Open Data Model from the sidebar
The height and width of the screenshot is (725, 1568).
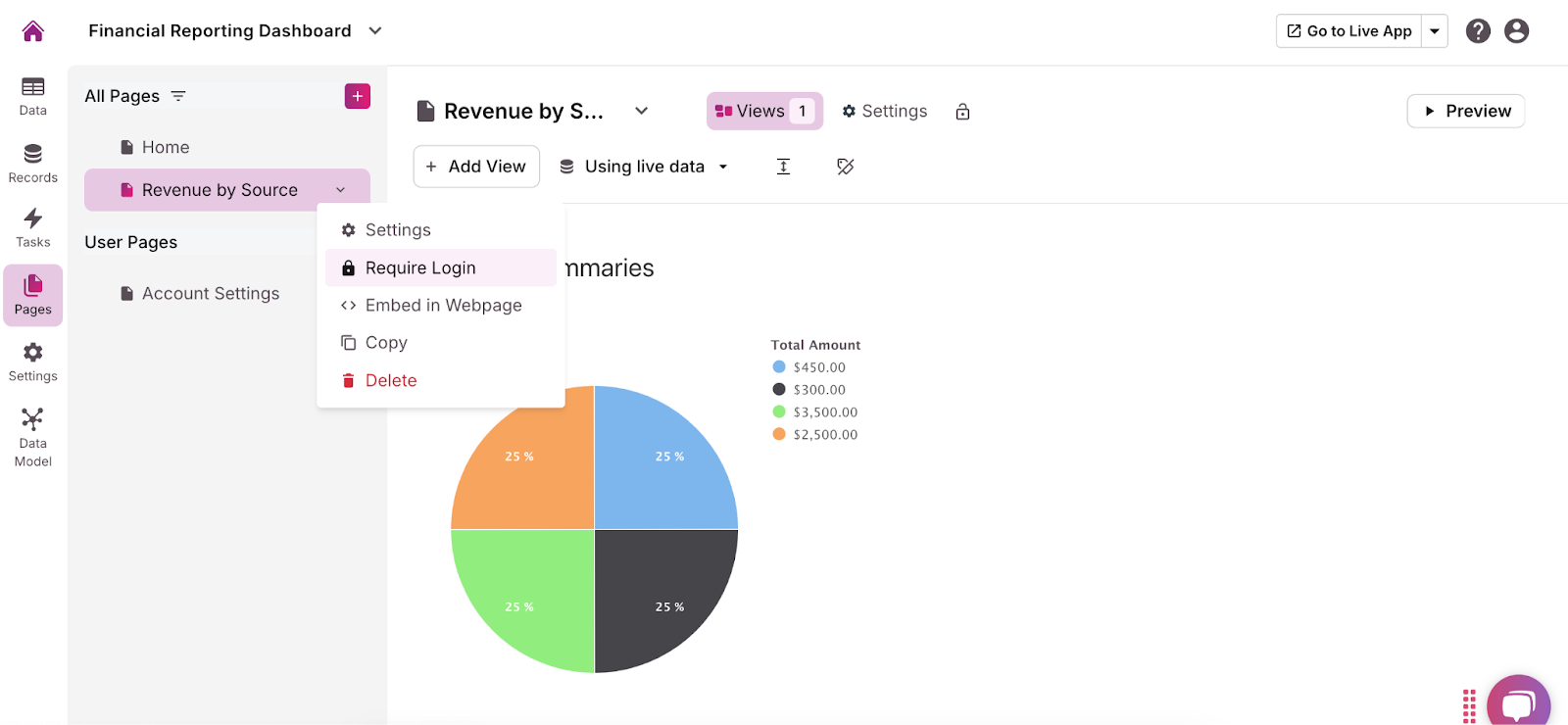pyautogui.click(x=33, y=437)
